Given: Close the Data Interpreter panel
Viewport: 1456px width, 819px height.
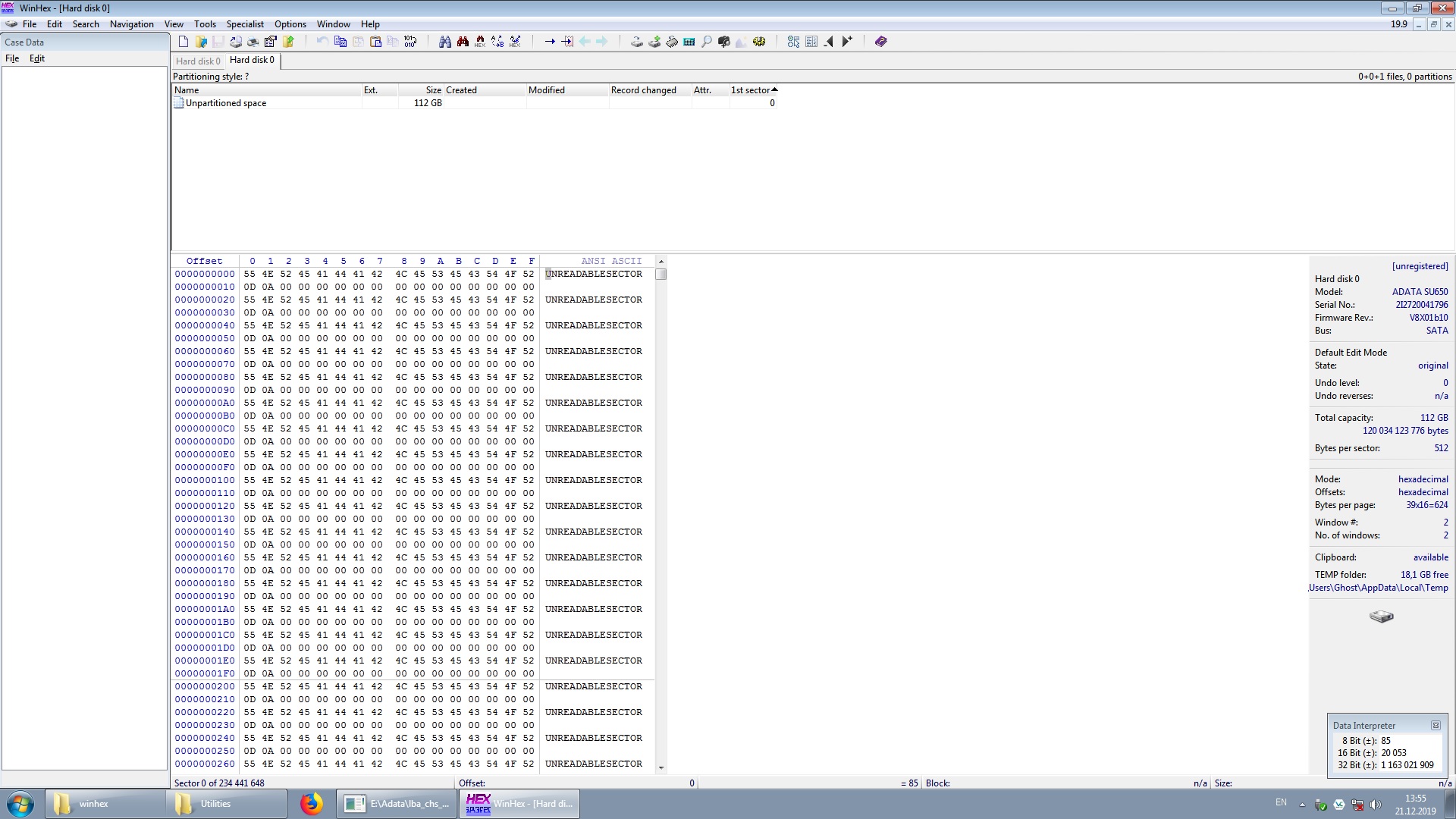Looking at the screenshot, I should (x=1436, y=726).
